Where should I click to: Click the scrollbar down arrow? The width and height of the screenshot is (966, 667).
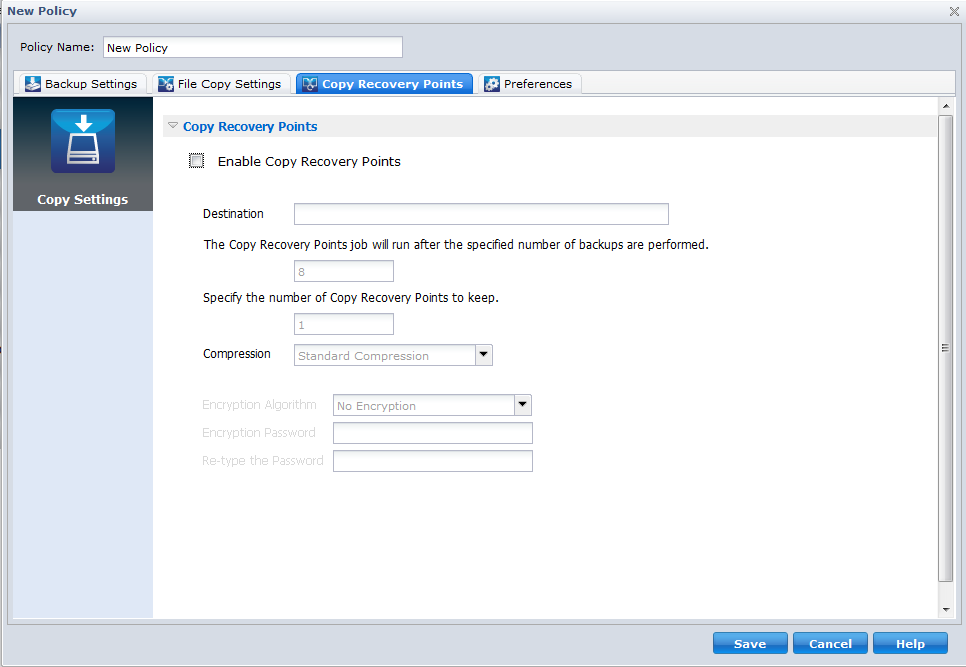(x=945, y=608)
